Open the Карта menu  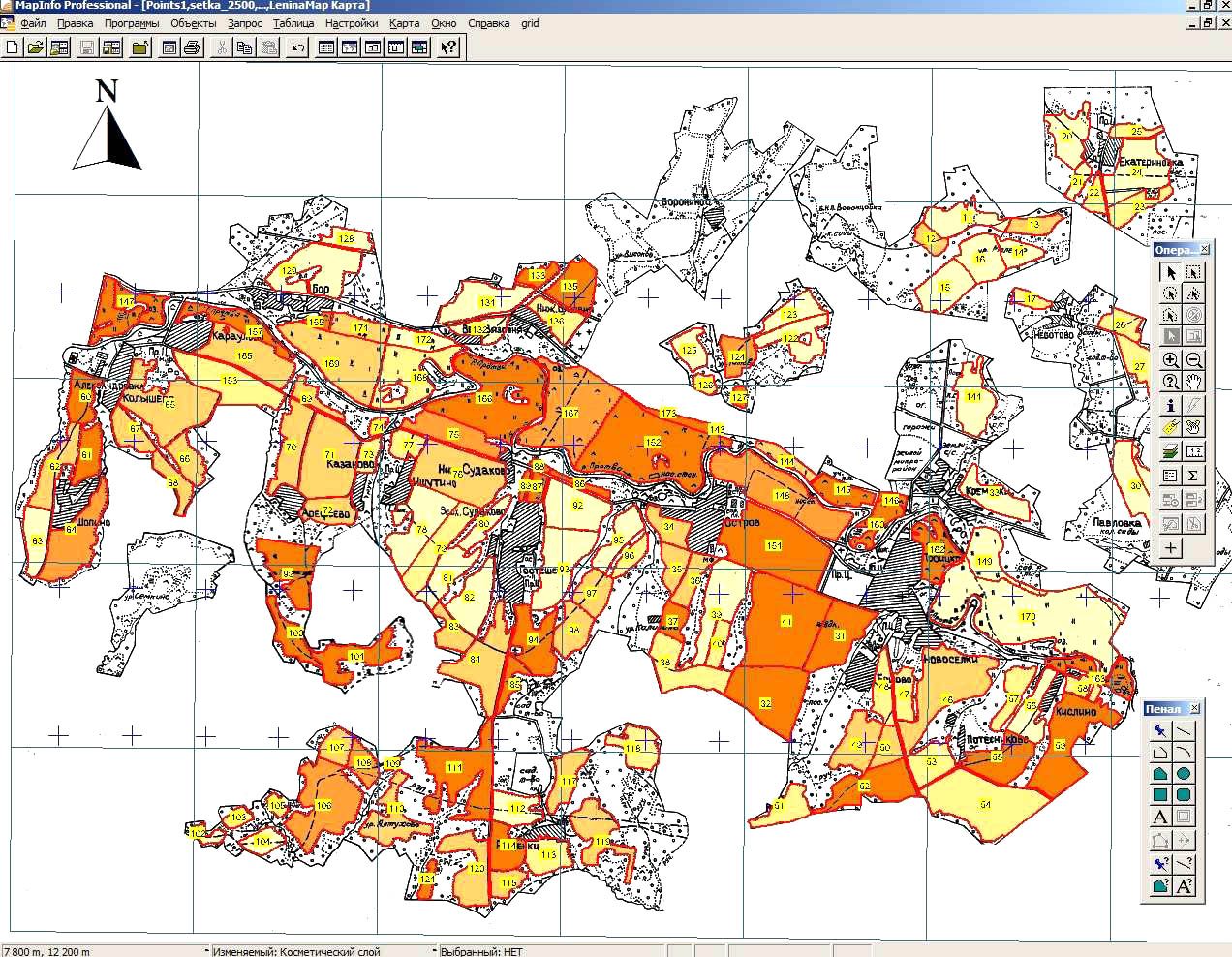pyautogui.click(x=405, y=23)
